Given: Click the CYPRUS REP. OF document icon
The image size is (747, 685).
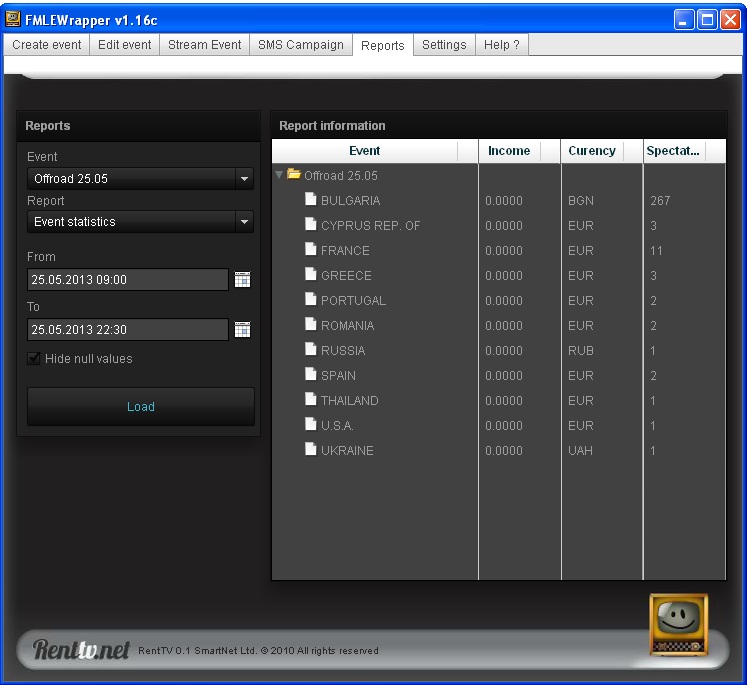Looking at the screenshot, I should coord(311,224).
